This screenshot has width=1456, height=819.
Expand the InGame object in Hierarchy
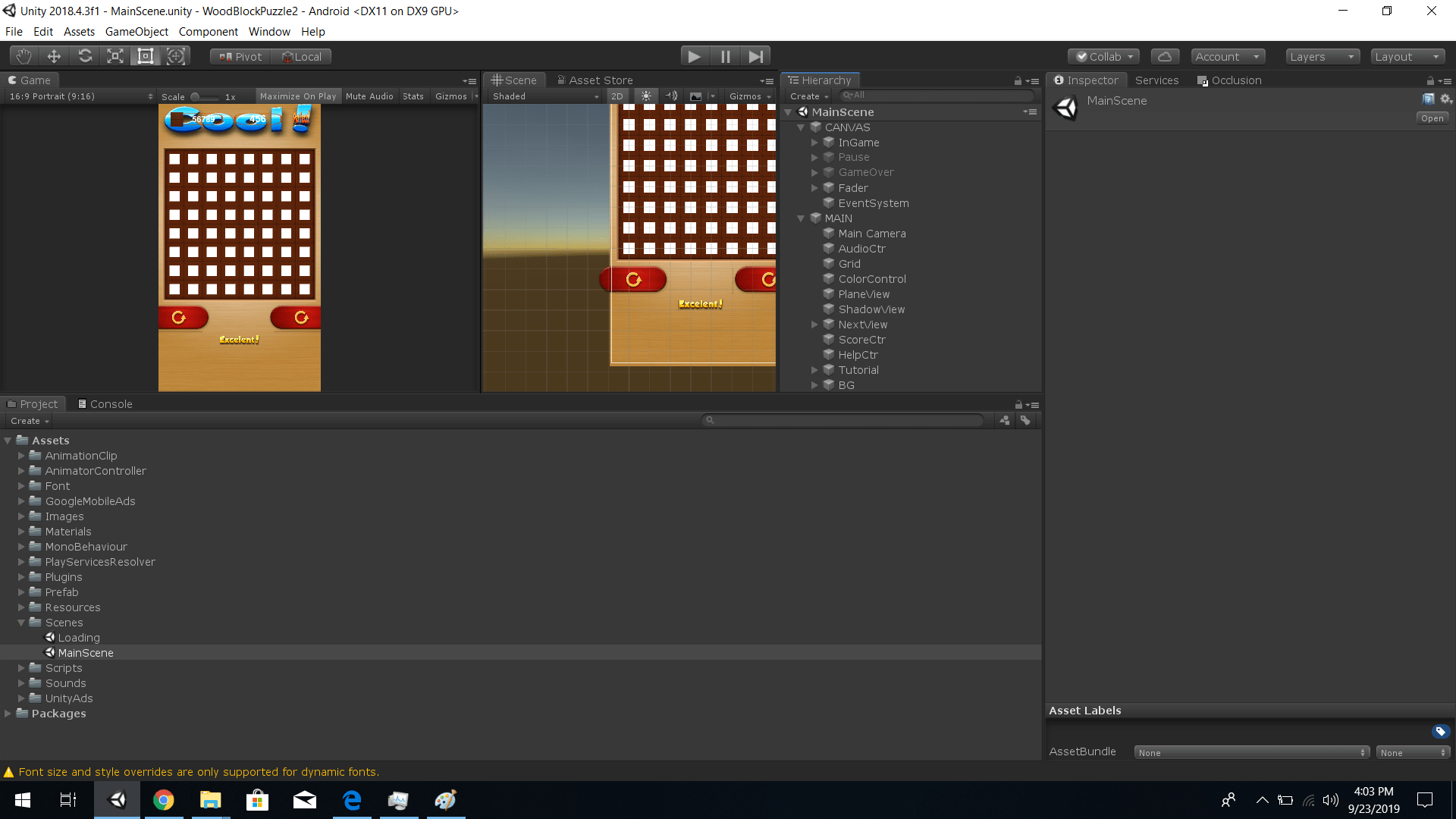click(815, 143)
